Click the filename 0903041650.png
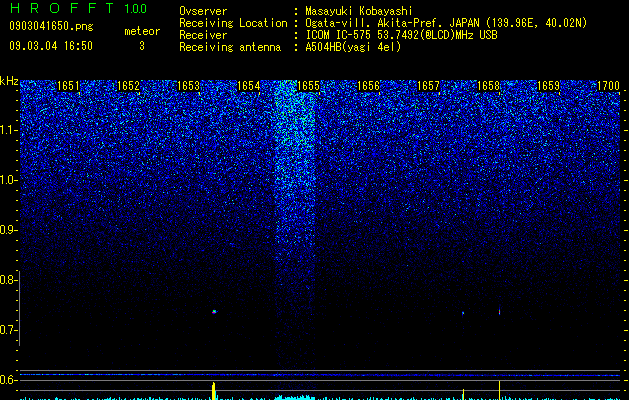Image resolution: width=629 pixels, height=400 pixels. tap(51, 27)
